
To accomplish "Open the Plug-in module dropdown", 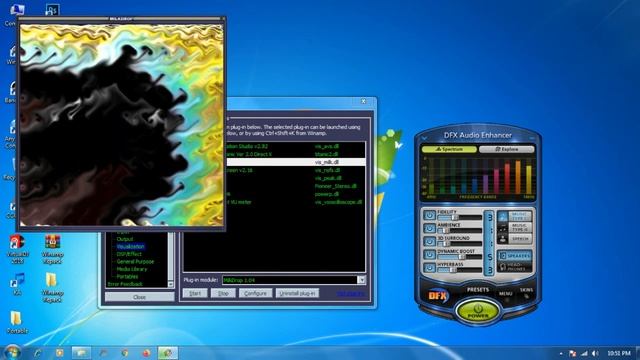I will (x=361, y=280).
